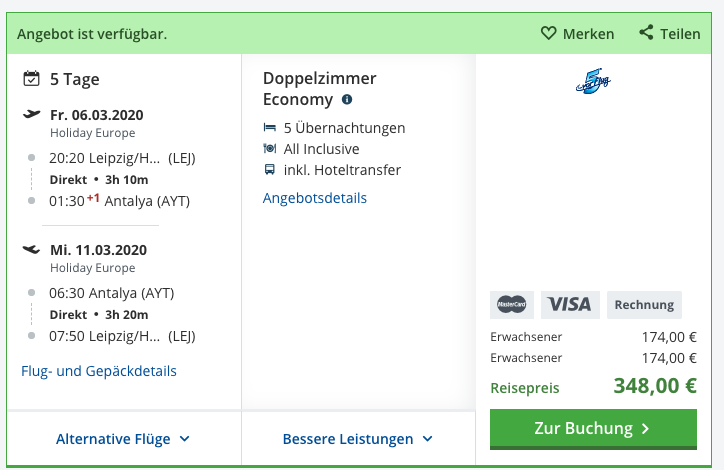Click chevron next to Bessere Leistungen

(x=428, y=439)
